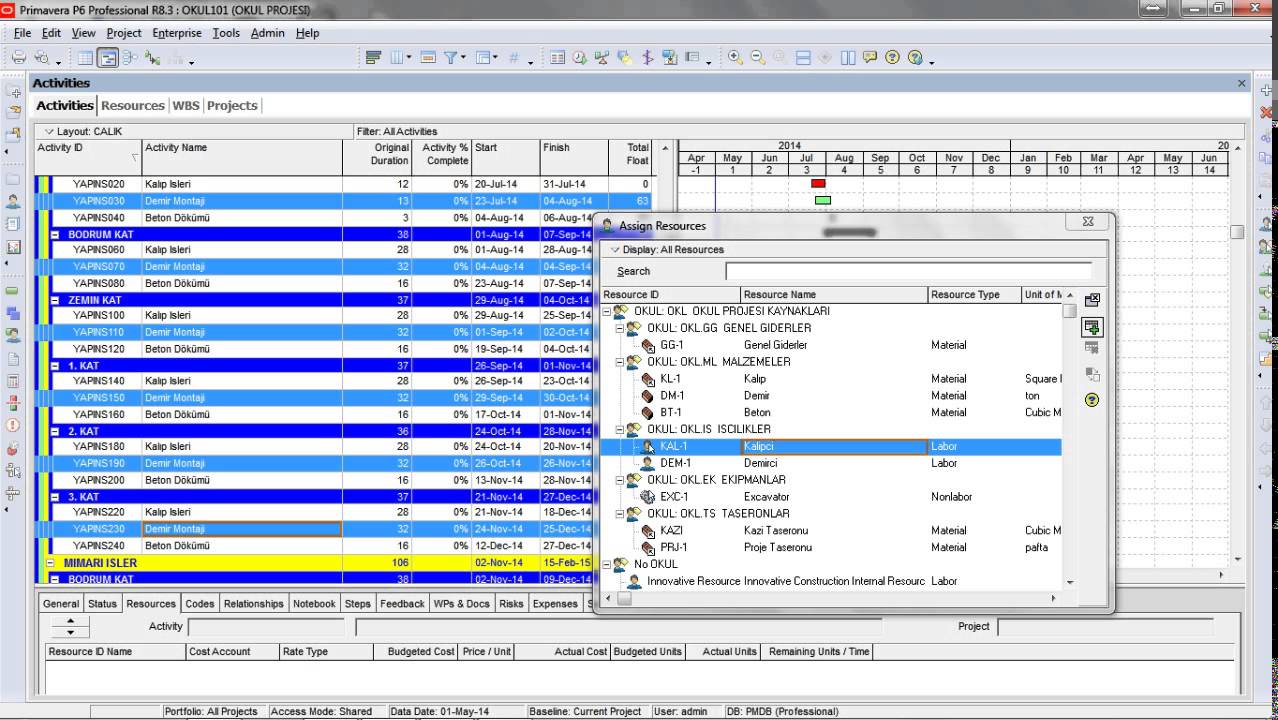The width and height of the screenshot is (1278, 720).
Task: Click the BT-1 material icon
Action: point(648,412)
